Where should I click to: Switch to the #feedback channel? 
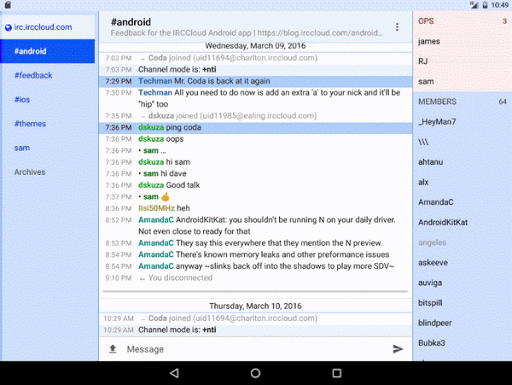[47, 75]
